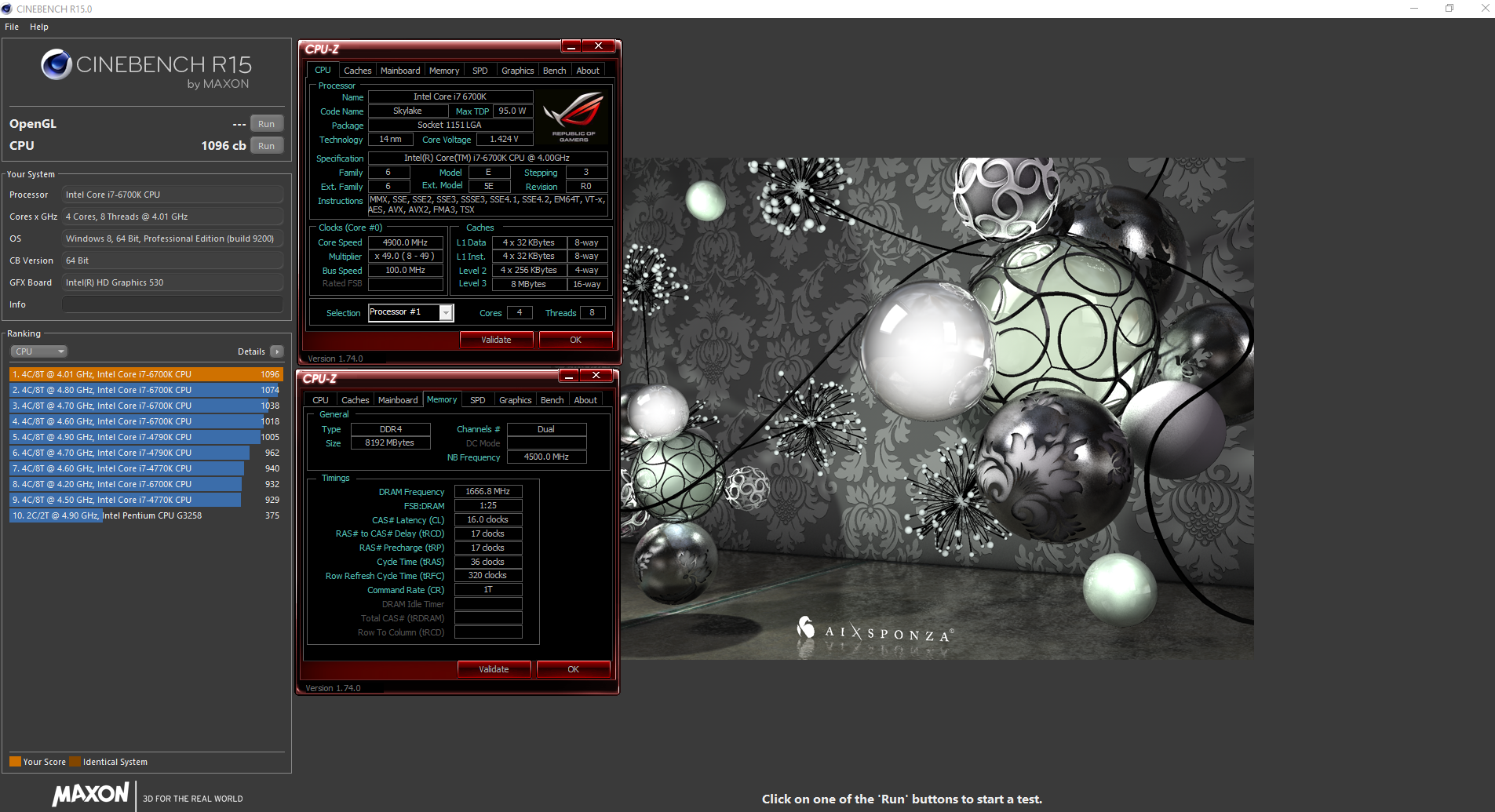Minimize the Cinebench main window
Image resolution: width=1495 pixels, height=812 pixels.
pos(1414,9)
